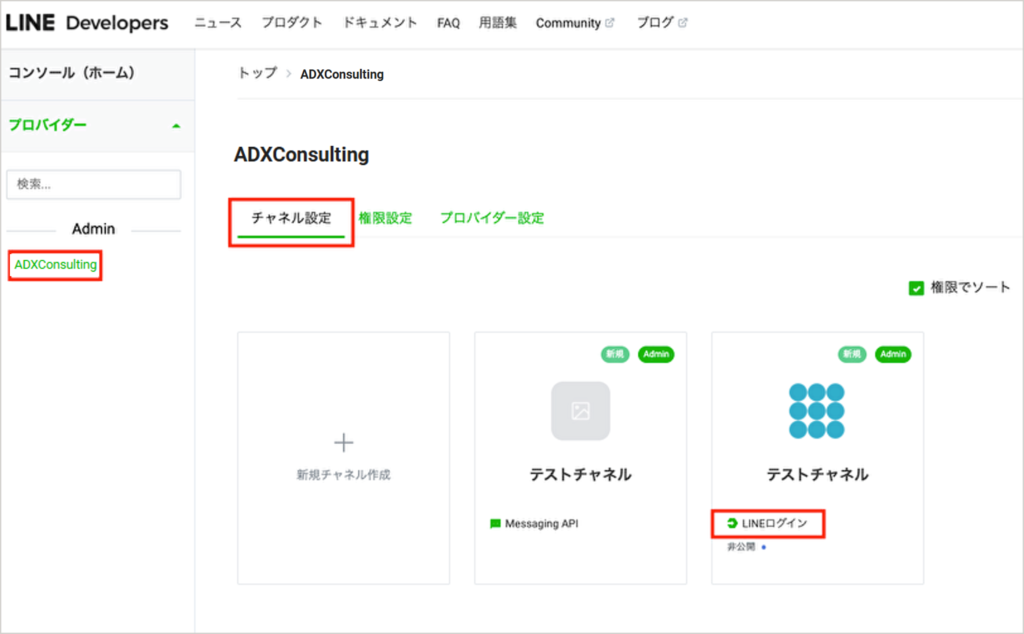1024x634 pixels.
Task: Click the gray image placeholder channel icon
Action: 580,411
